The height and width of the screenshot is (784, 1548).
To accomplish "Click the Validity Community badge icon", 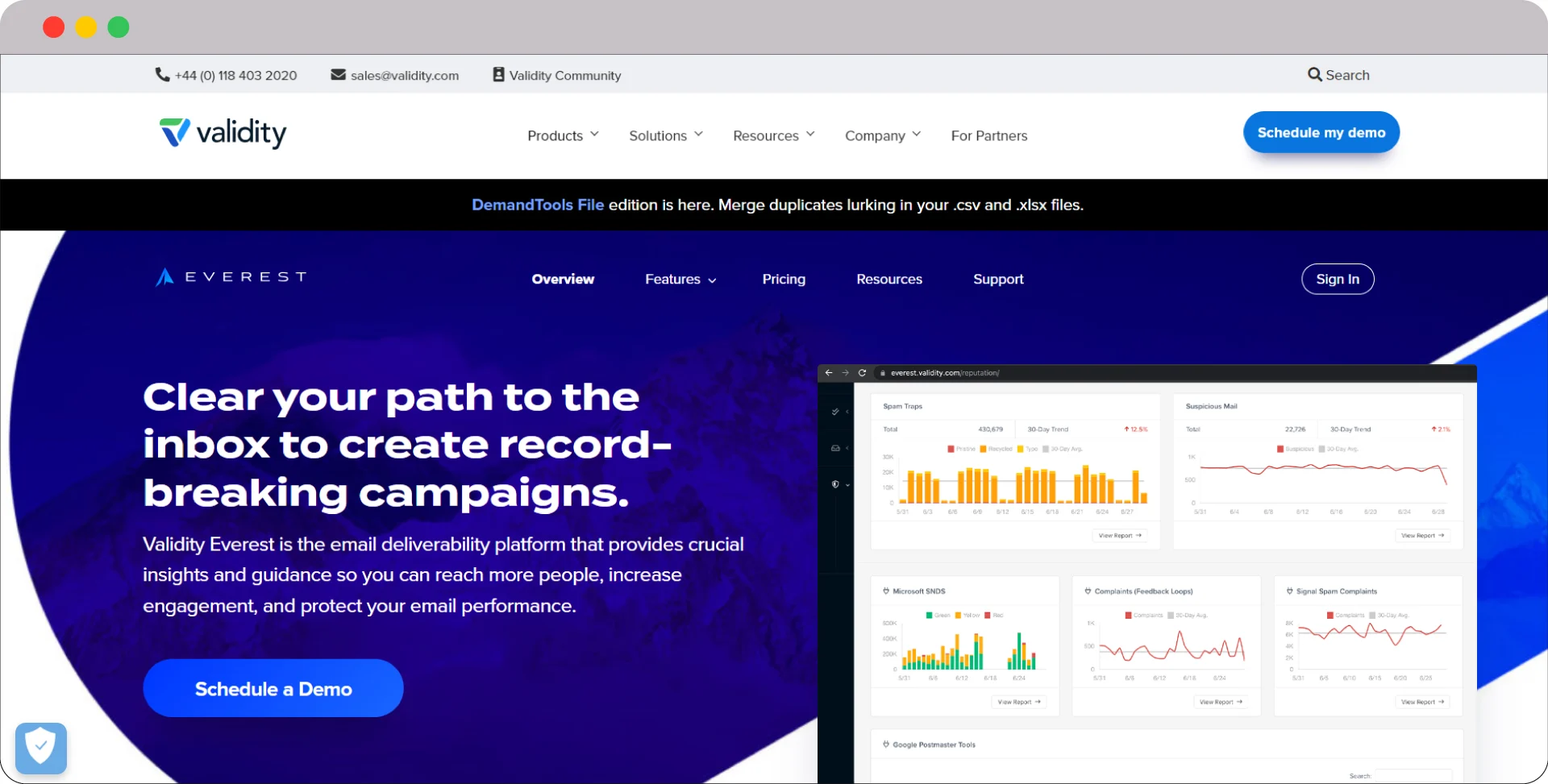I will 497,74.
